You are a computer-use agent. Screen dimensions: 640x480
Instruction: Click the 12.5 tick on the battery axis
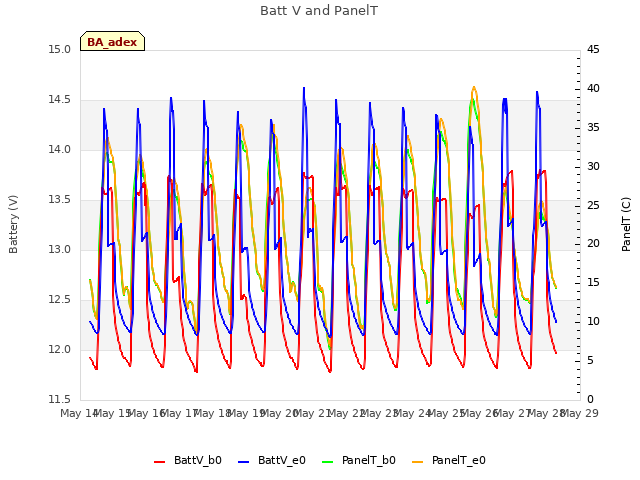[59, 300]
